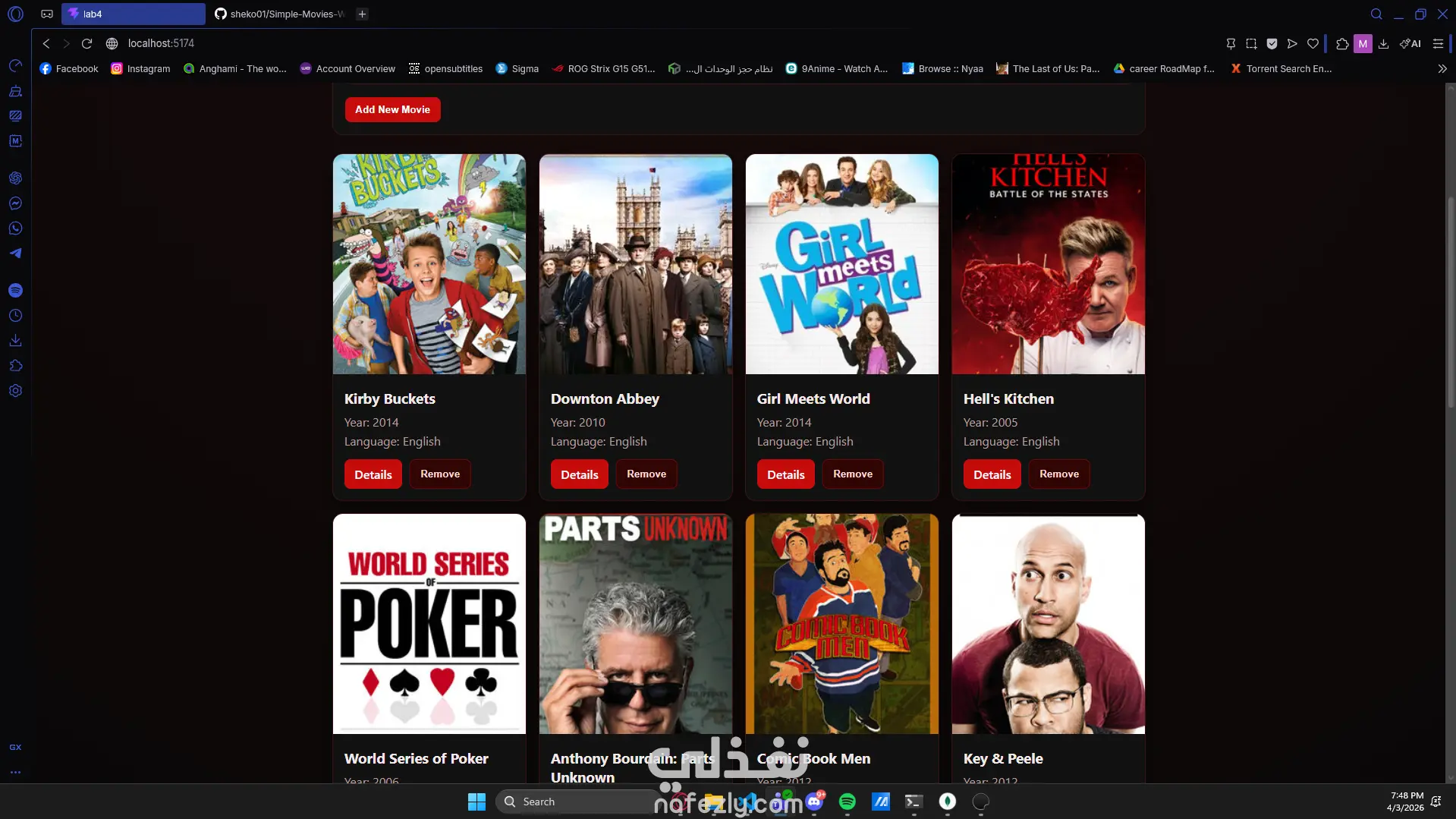Open the striped monitor icon in sidebar

coord(15,116)
